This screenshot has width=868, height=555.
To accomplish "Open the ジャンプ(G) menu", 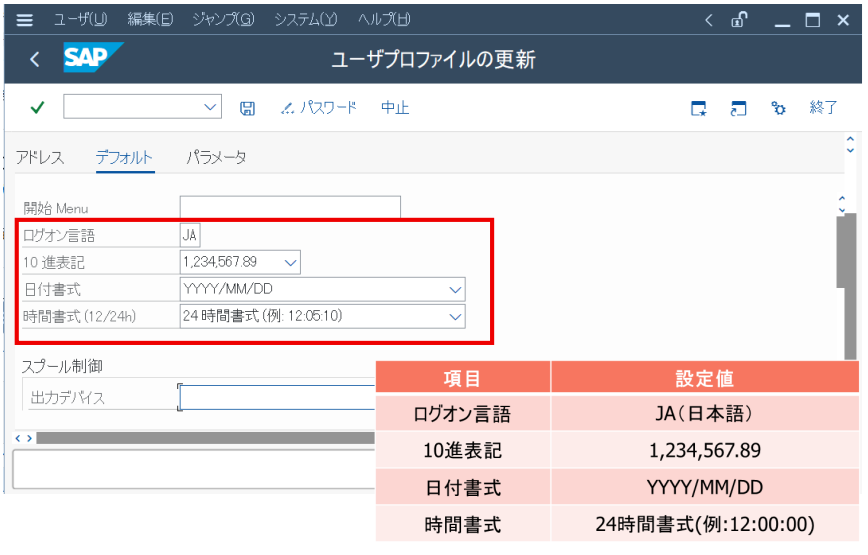I will (x=223, y=19).
